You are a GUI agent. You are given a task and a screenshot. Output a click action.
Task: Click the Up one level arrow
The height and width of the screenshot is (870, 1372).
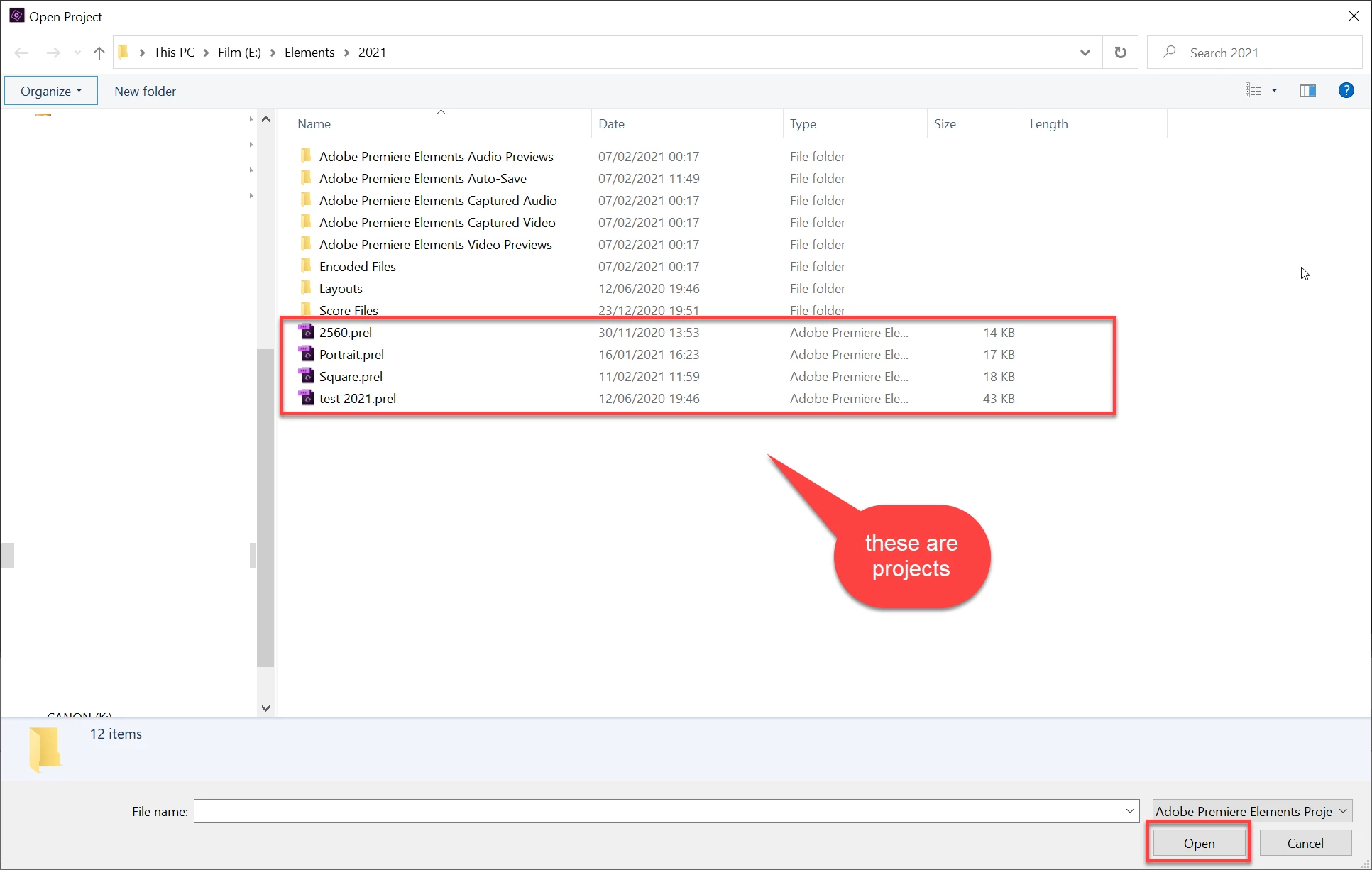(99, 53)
